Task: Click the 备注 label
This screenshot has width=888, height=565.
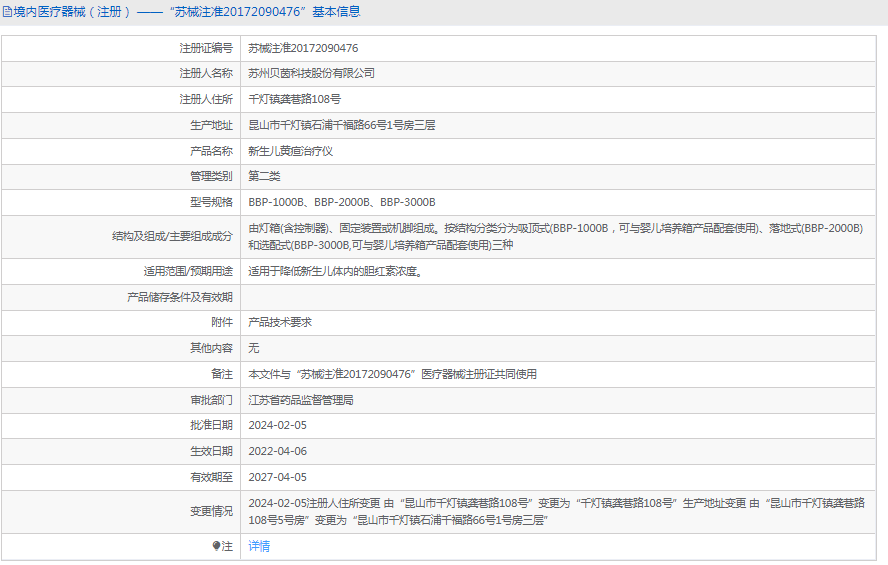Action: (x=222, y=375)
